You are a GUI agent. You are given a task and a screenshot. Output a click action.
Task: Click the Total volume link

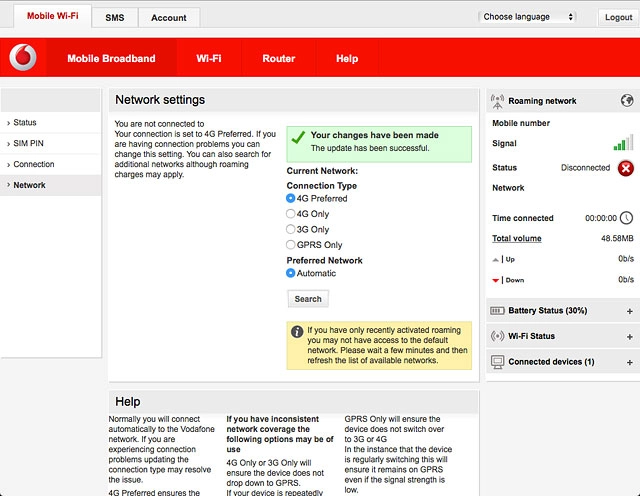(x=517, y=239)
